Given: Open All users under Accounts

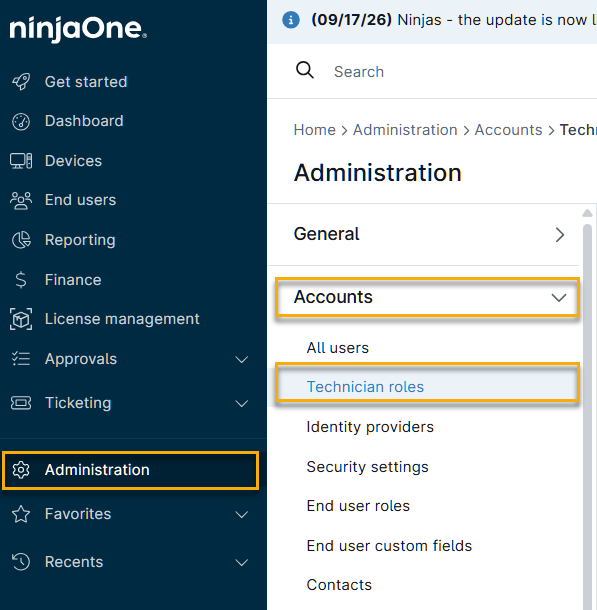Looking at the screenshot, I should coord(338,348).
